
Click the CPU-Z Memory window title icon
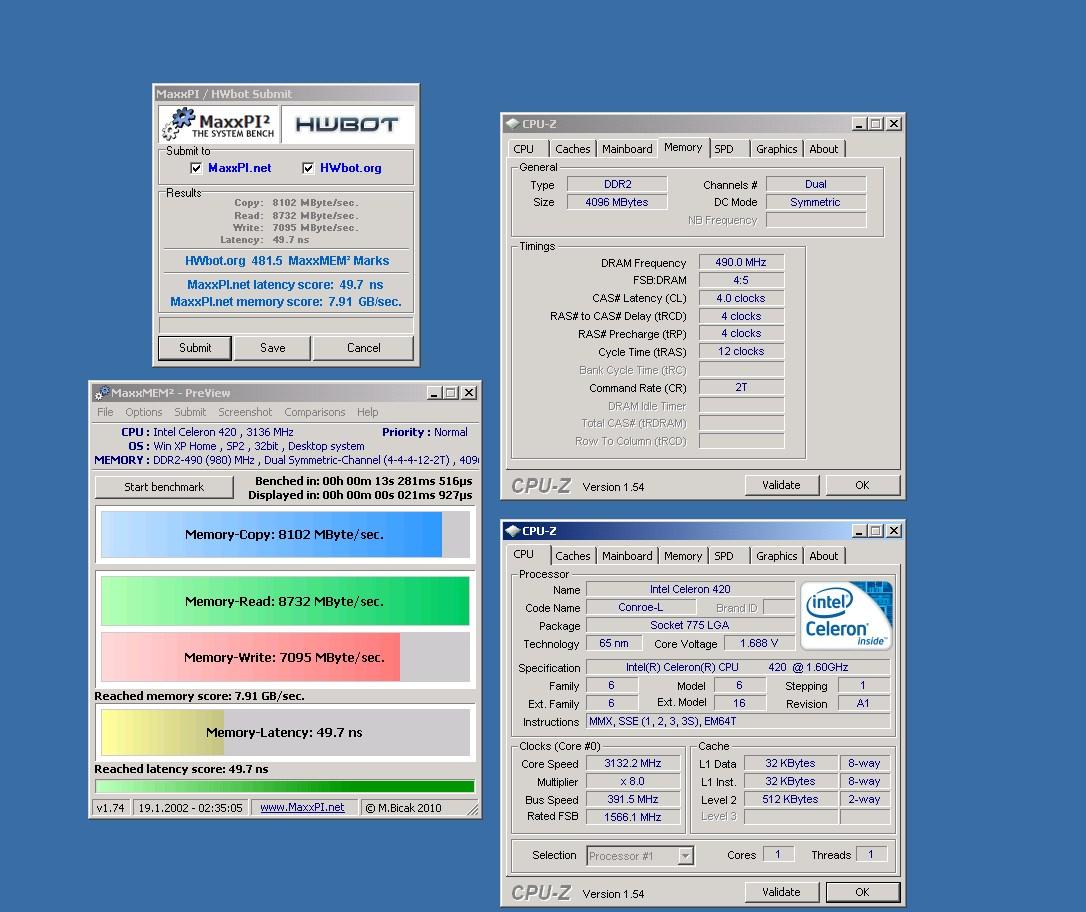click(x=513, y=124)
